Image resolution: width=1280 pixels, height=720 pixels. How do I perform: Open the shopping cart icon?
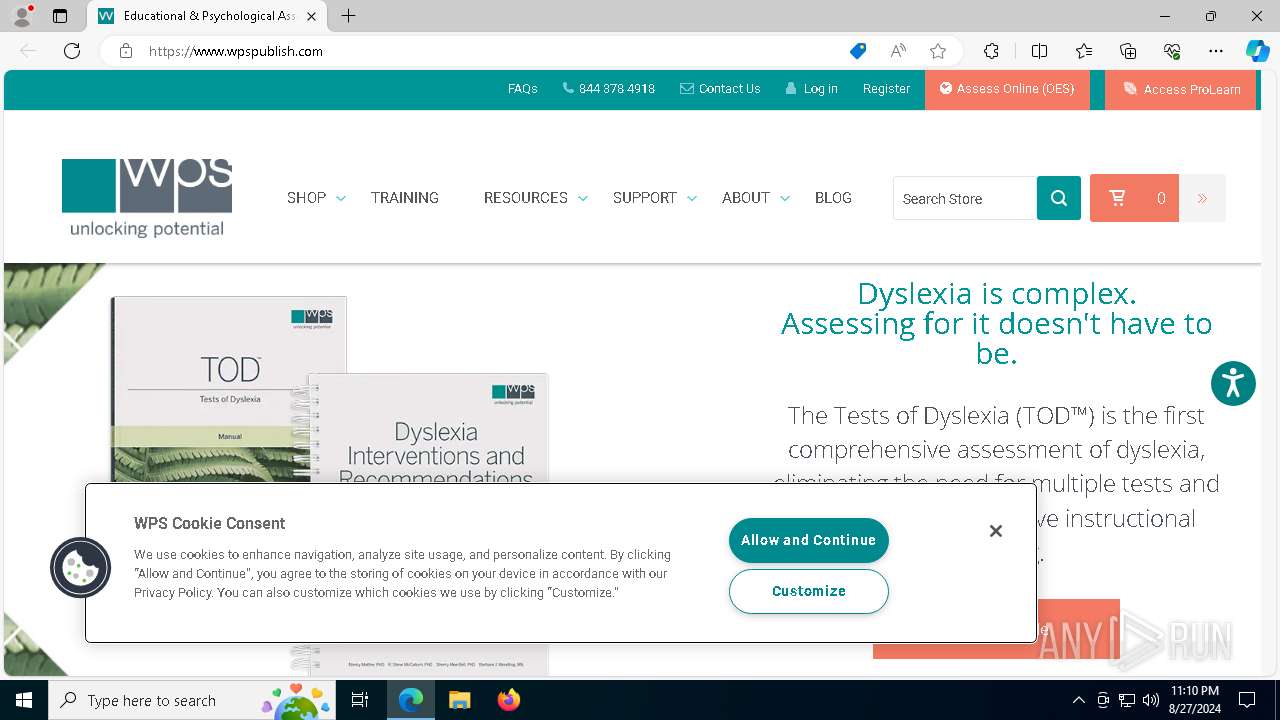(1118, 198)
